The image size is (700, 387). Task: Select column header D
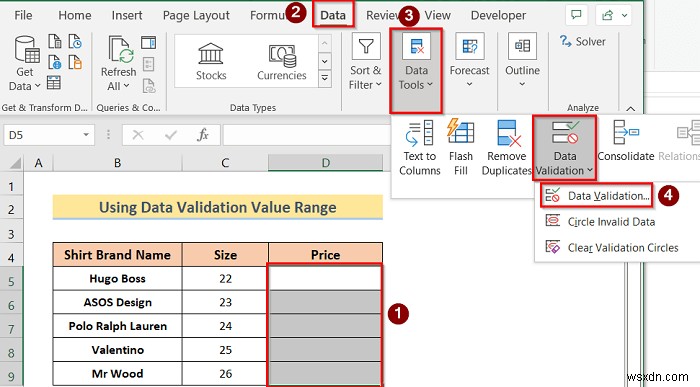pos(325,163)
